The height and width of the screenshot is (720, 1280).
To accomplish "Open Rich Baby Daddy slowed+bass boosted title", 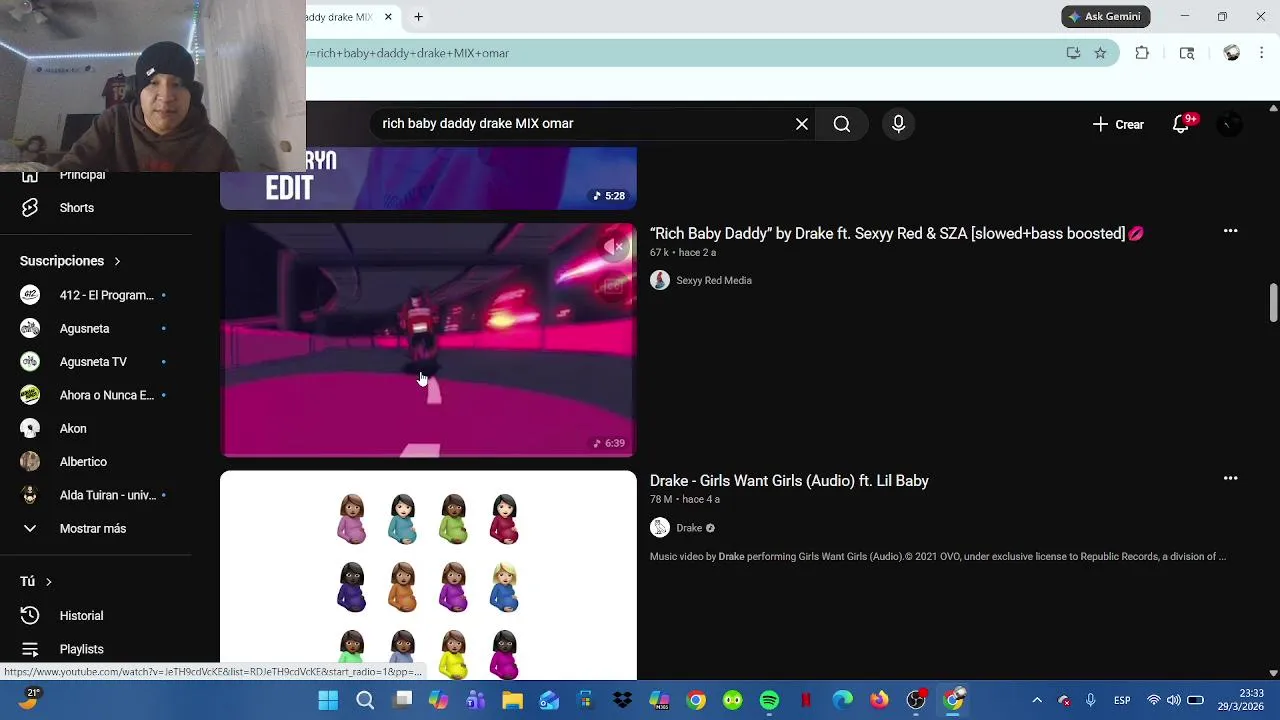I will pos(896,233).
